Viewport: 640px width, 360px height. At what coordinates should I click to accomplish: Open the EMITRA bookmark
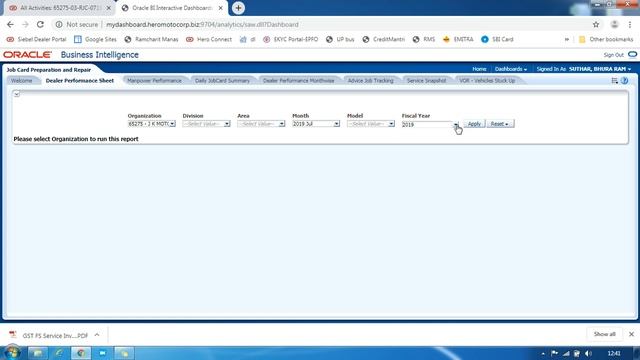click(x=458, y=39)
